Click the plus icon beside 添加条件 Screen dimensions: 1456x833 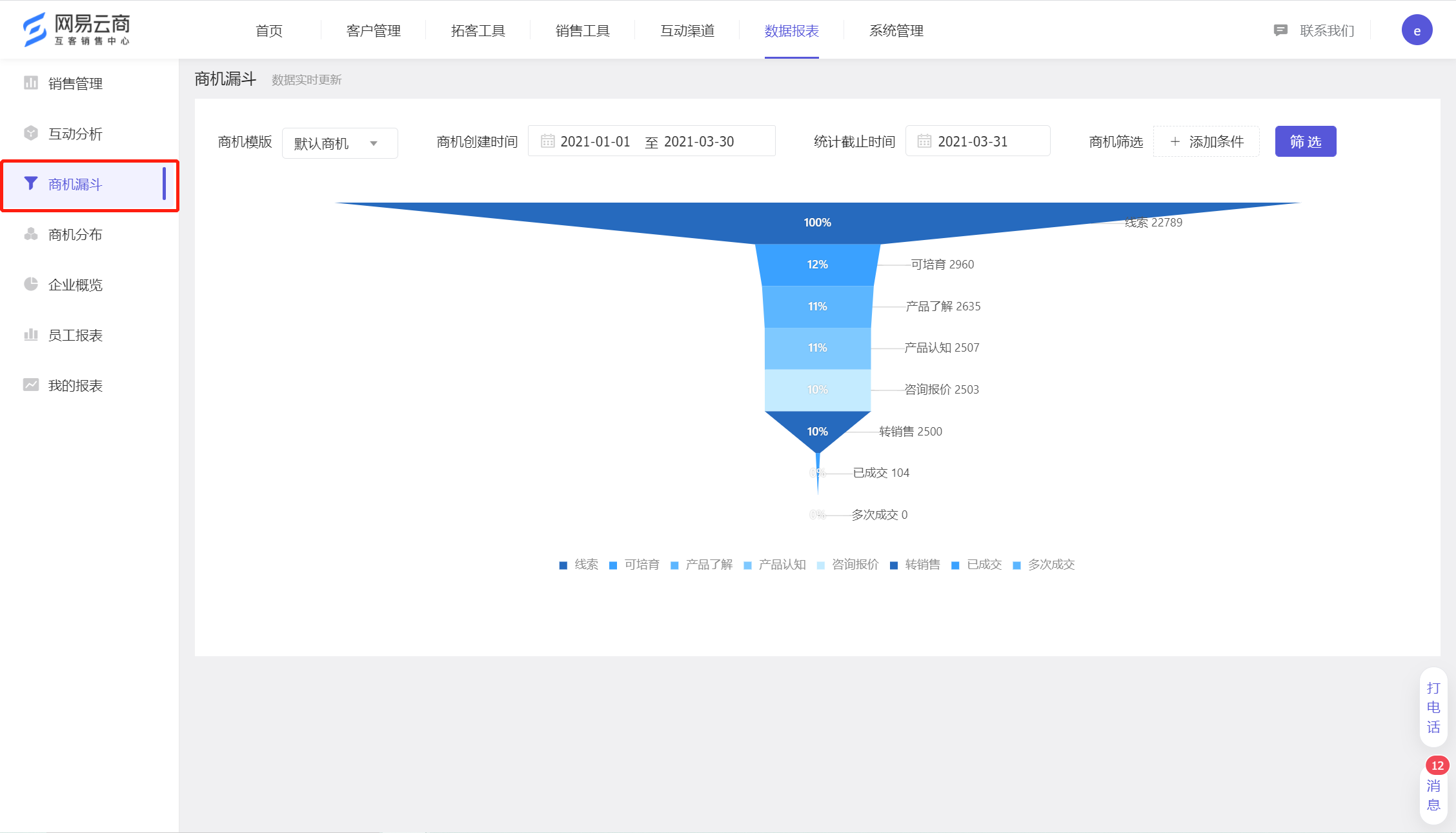(1175, 141)
